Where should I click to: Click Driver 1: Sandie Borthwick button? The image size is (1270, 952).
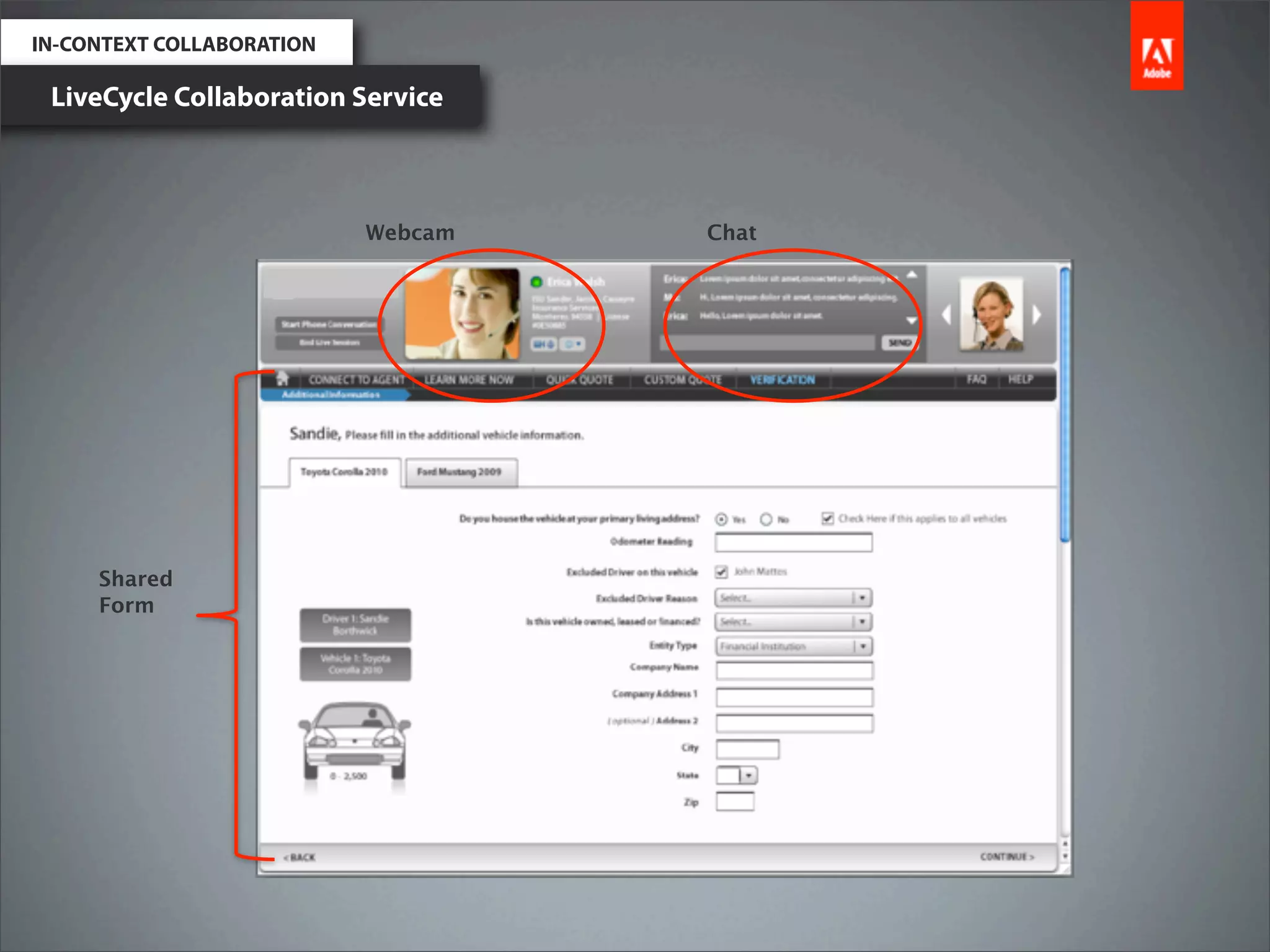355,625
